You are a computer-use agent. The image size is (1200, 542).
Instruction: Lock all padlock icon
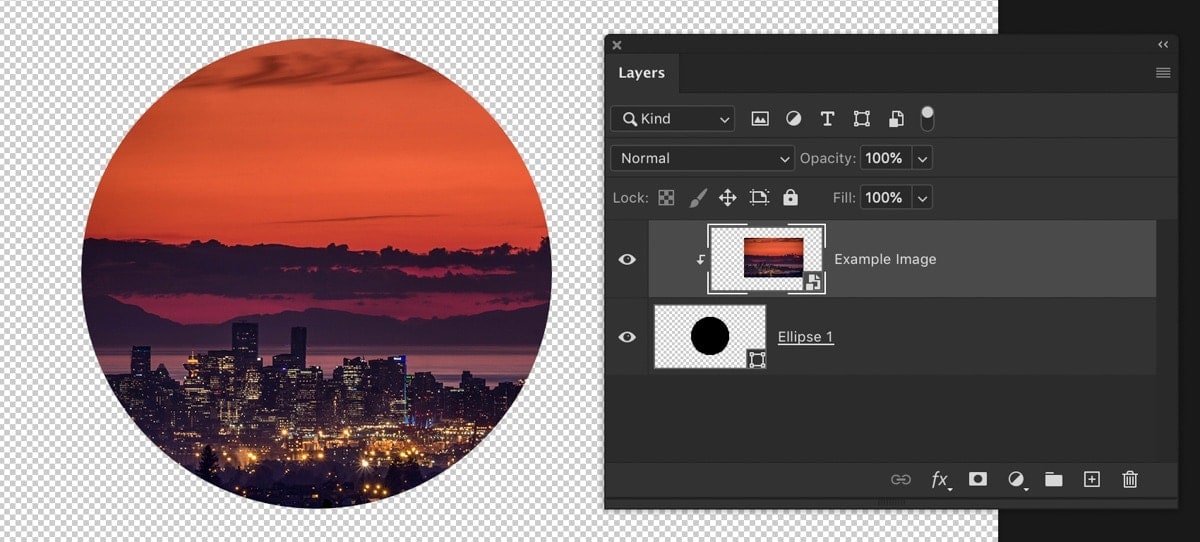[x=791, y=198]
